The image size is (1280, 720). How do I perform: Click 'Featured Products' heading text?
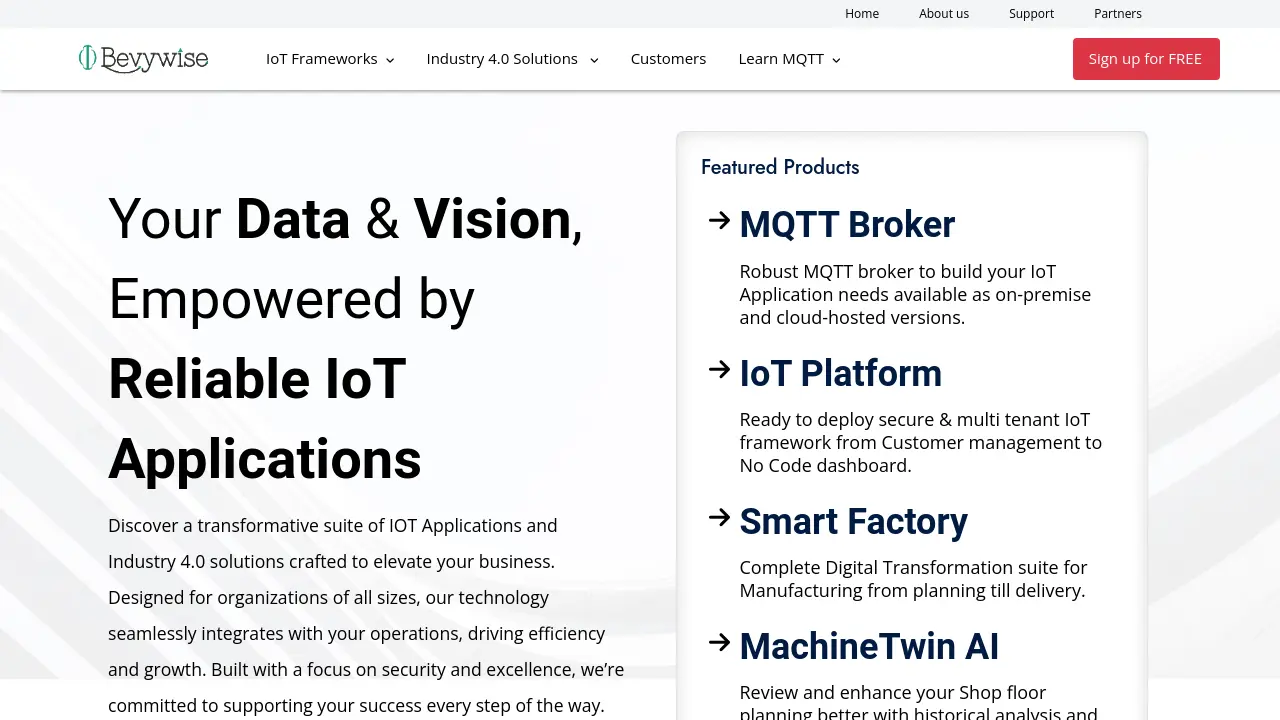point(780,167)
